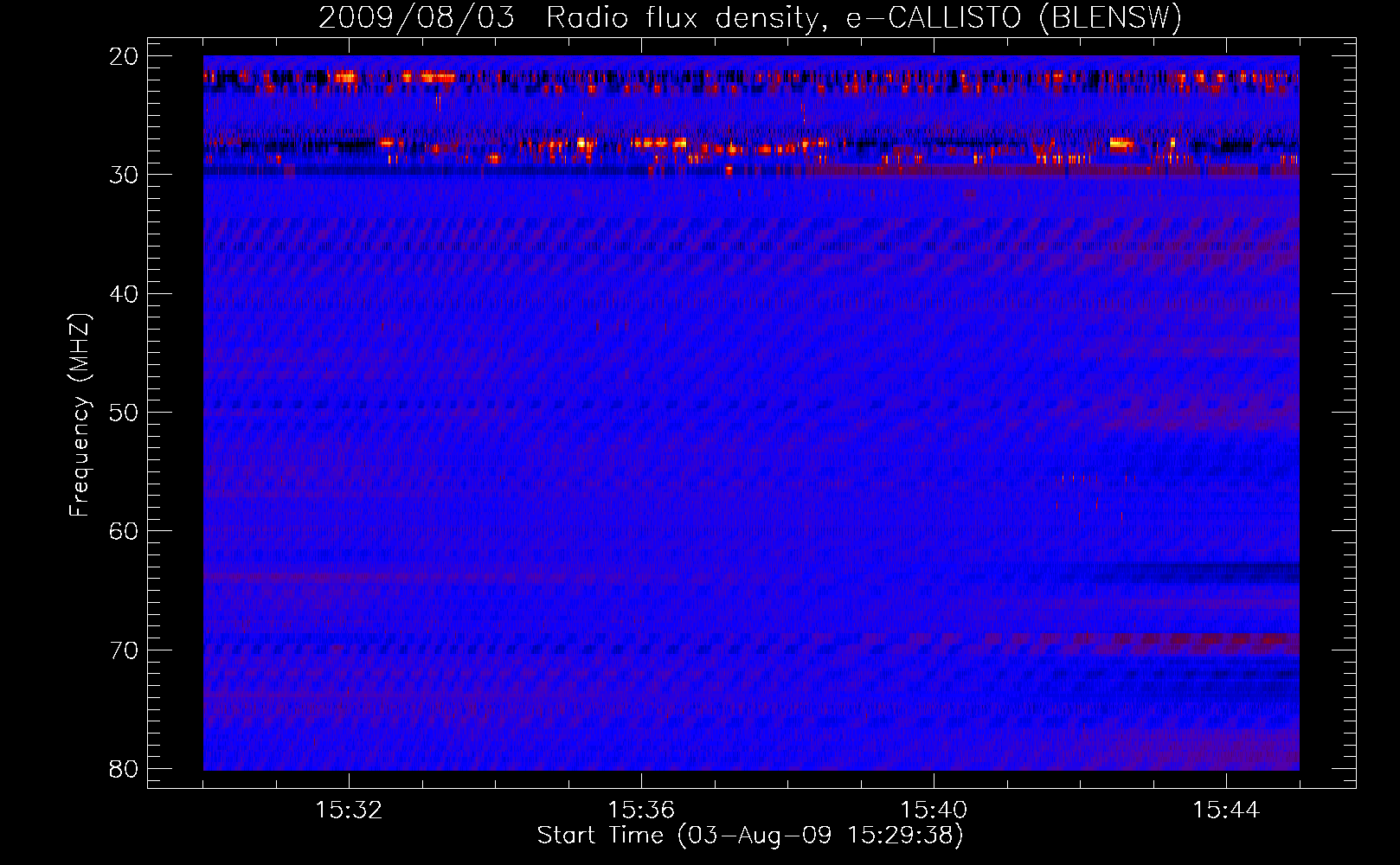The image size is (1400, 865).
Task: Click the 15:44 time tick label
Action: 1226,811
